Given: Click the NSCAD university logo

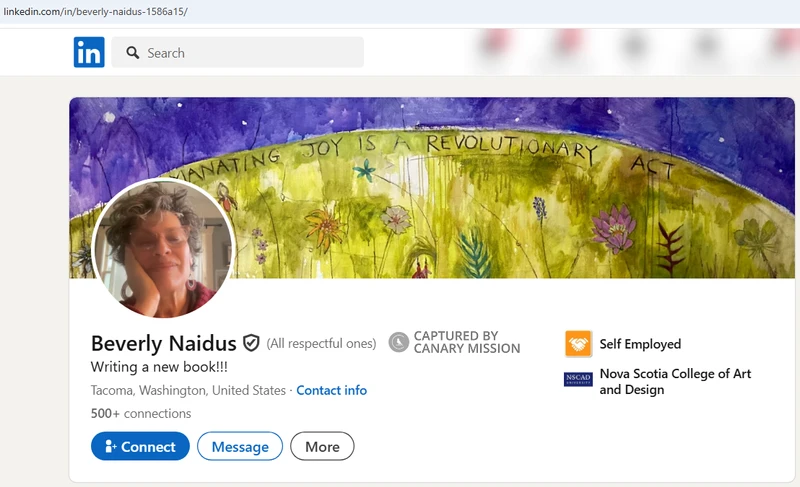Looking at the screenshot, I should coord(578,379).
